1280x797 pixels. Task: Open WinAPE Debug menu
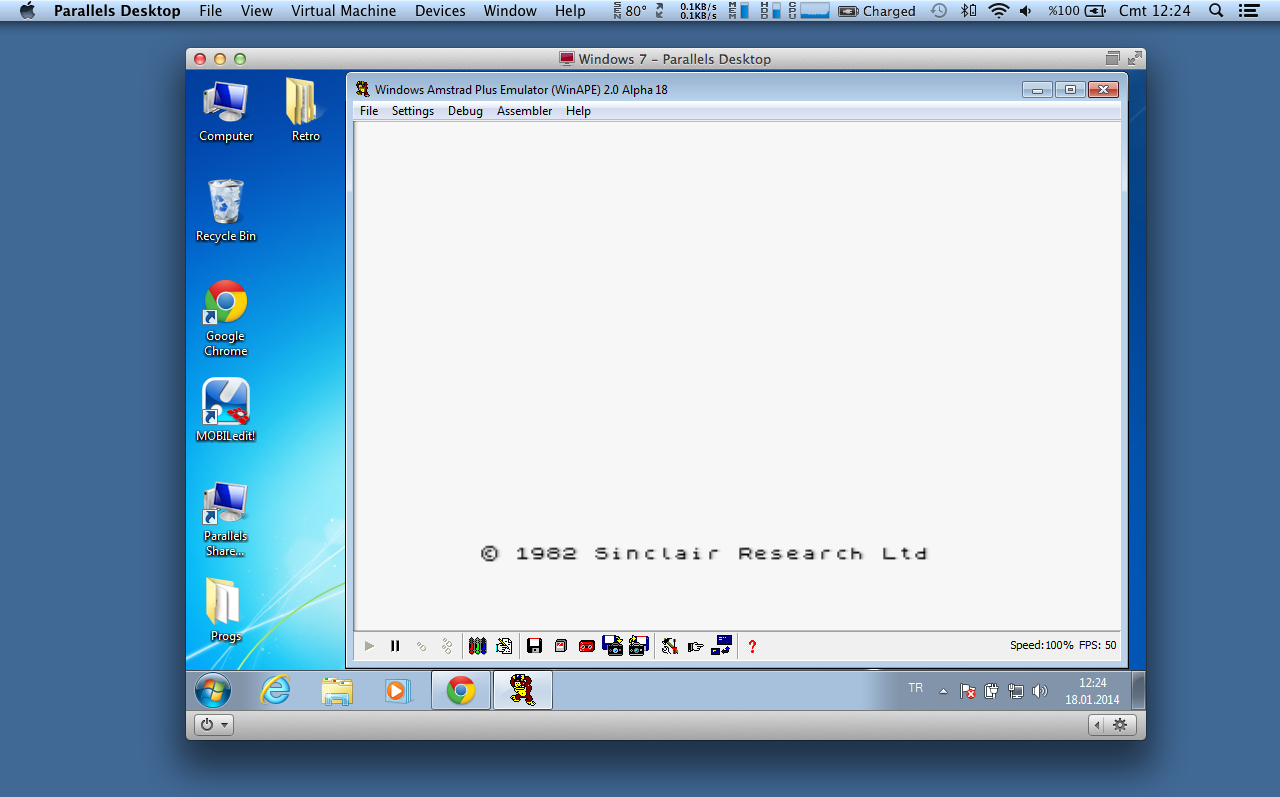pyautogui.click(x=465, y=111)
